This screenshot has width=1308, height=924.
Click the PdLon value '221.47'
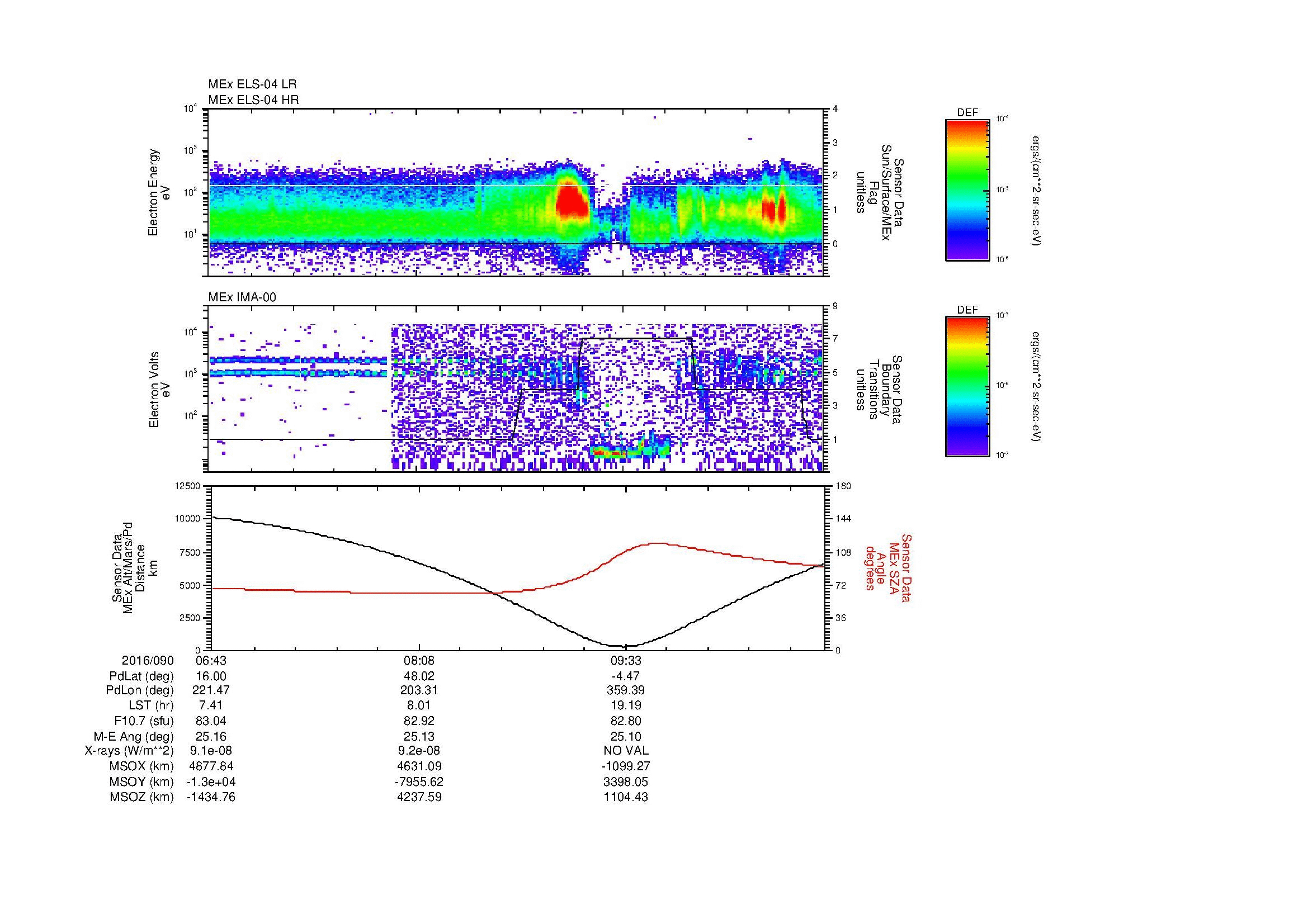[211, 690]
